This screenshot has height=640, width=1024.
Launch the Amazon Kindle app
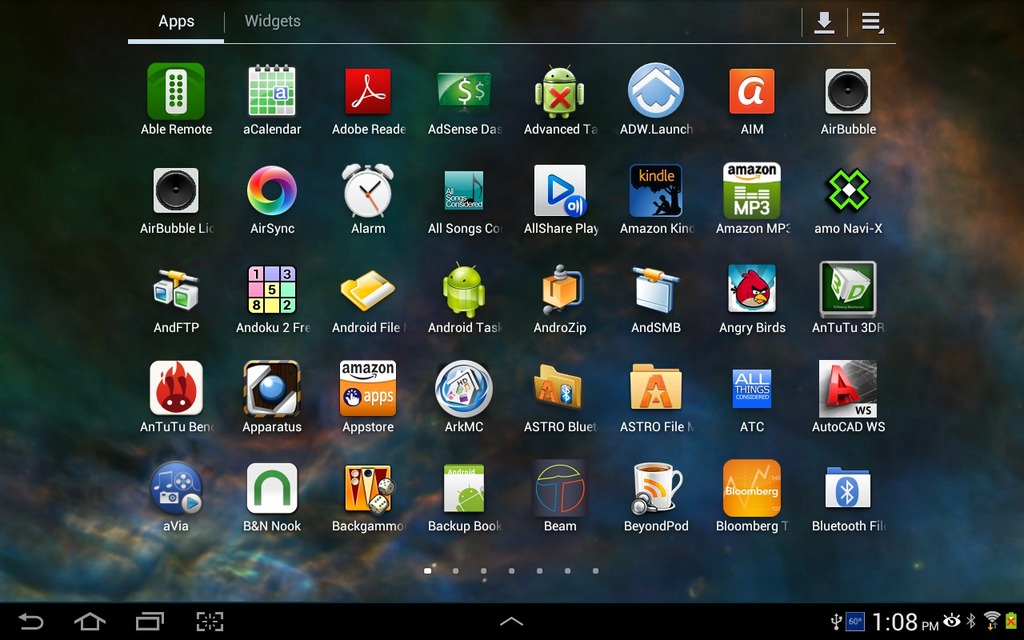656,191
